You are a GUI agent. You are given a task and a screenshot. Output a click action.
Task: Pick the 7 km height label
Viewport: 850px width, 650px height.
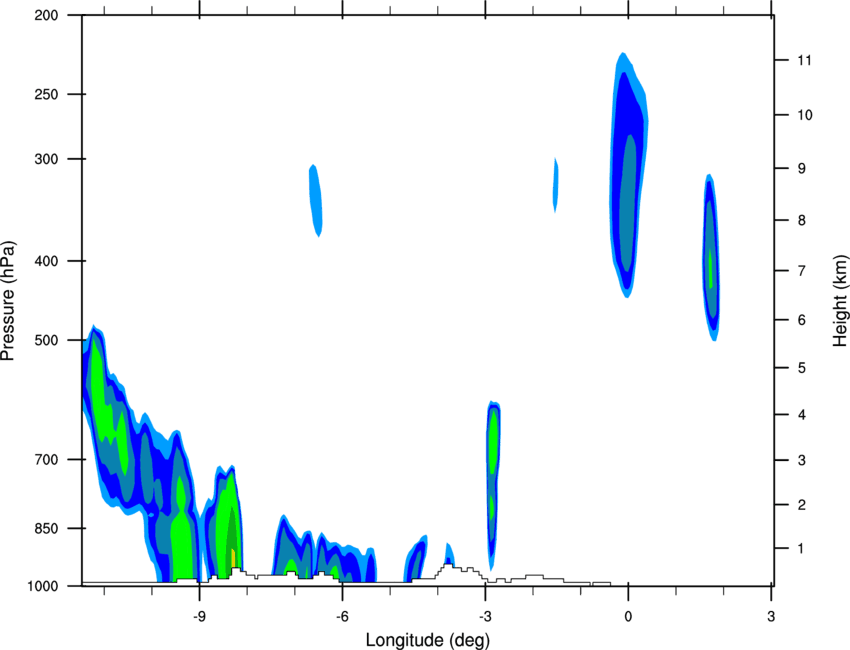[801, 271]
